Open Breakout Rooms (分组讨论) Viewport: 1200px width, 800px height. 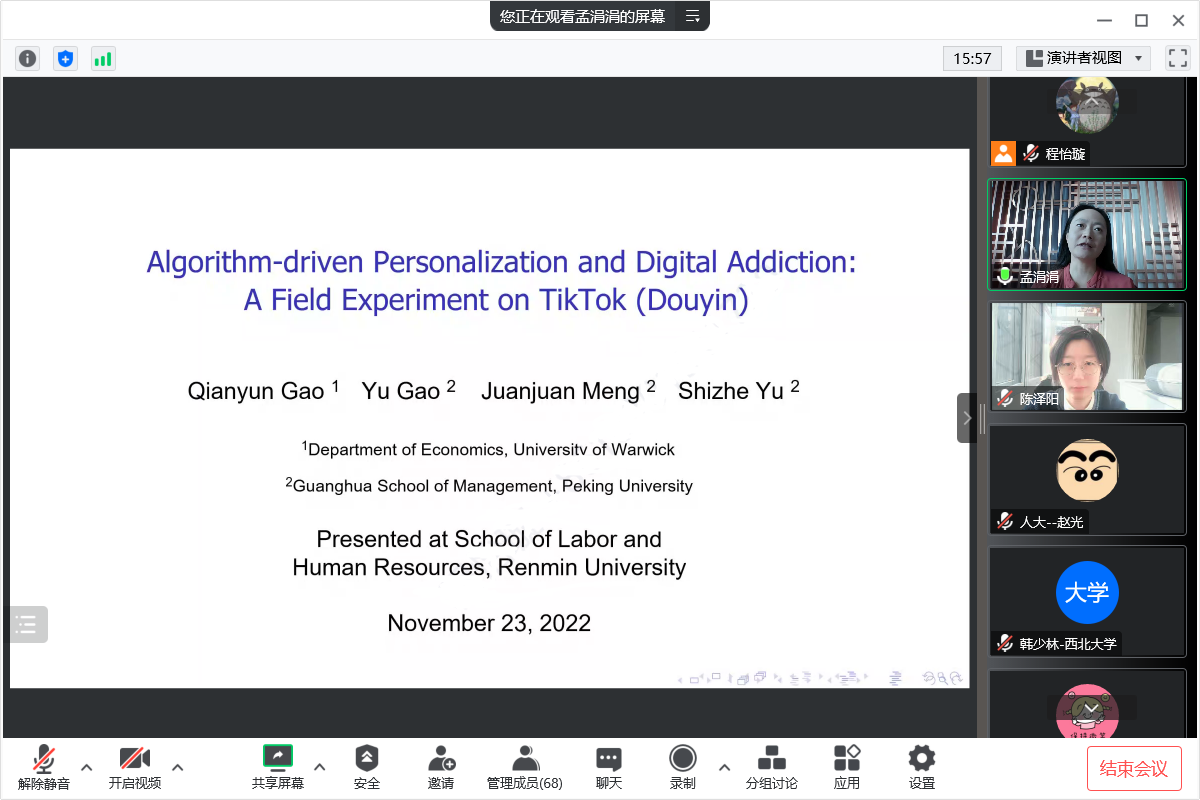pos(771,766)
